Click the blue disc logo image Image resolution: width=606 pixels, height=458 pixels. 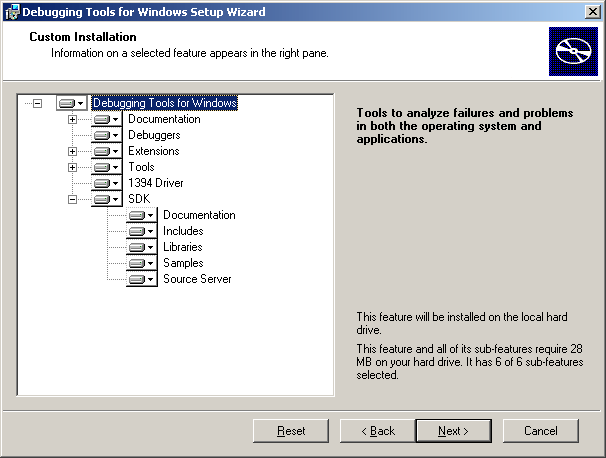coord(573,51)
